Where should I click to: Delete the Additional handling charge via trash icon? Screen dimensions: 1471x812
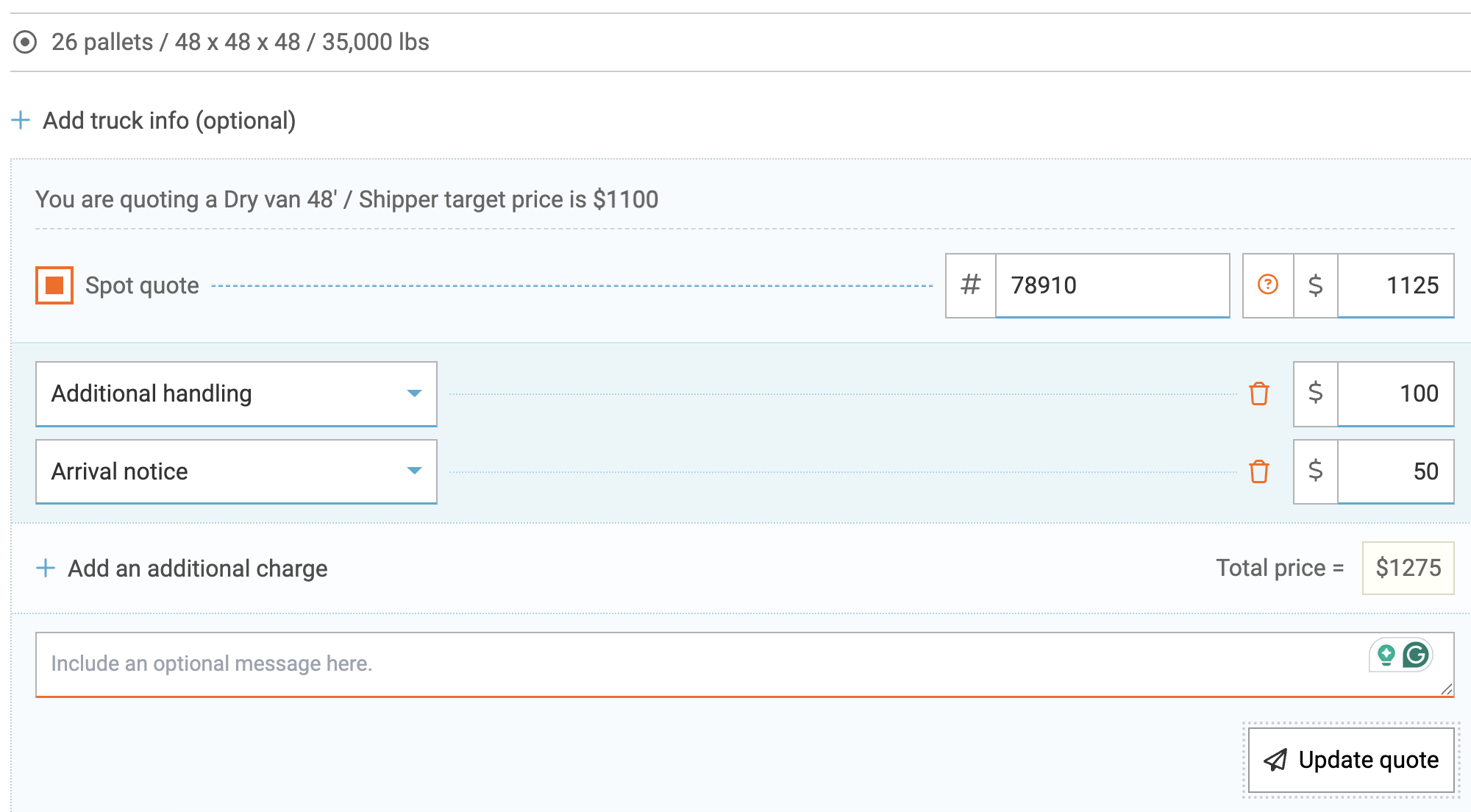click(1261, 394)
